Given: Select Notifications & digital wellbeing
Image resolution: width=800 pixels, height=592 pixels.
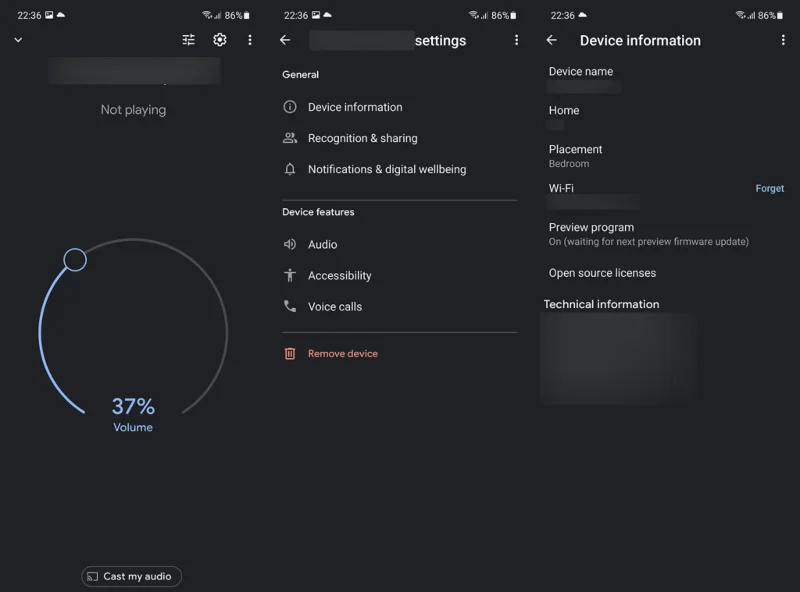Looking at the screenshot, I should tap(399, 169).
